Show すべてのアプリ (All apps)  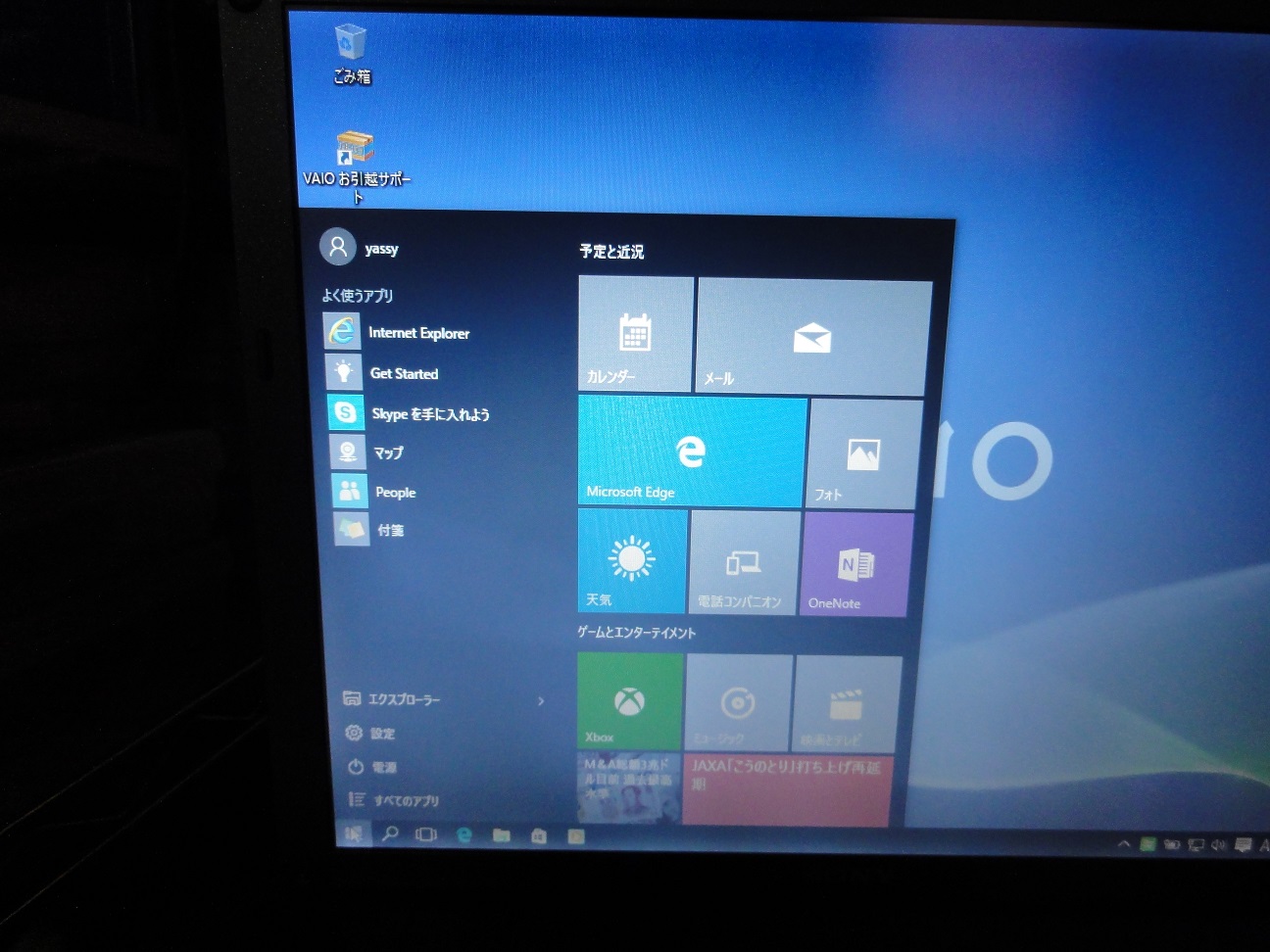(x=393, y=800)
